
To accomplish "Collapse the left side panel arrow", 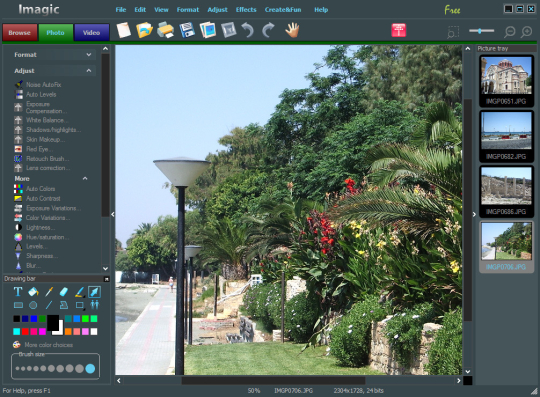I will coord(113,214).
